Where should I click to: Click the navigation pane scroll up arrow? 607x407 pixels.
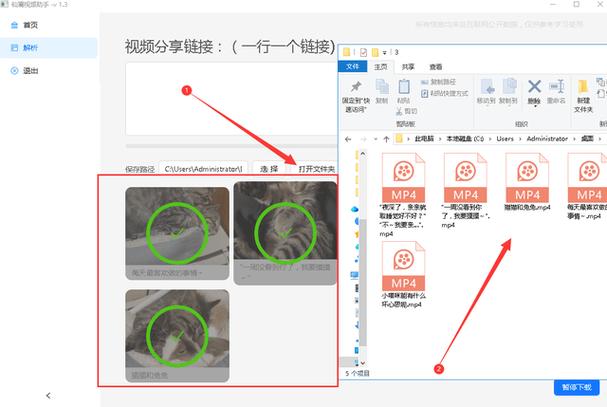363,154
